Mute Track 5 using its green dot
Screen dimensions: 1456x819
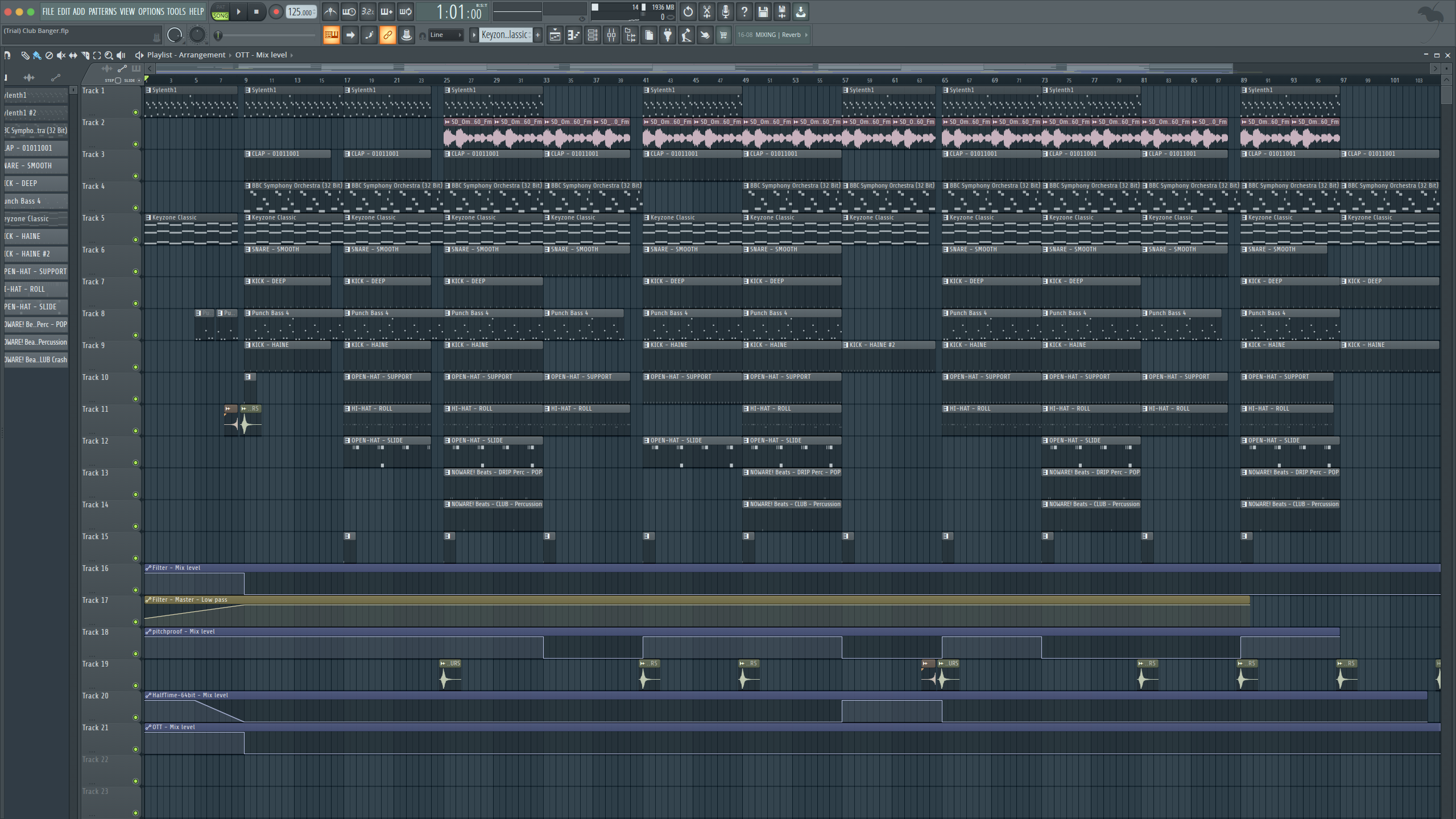(x=135, y=240)
